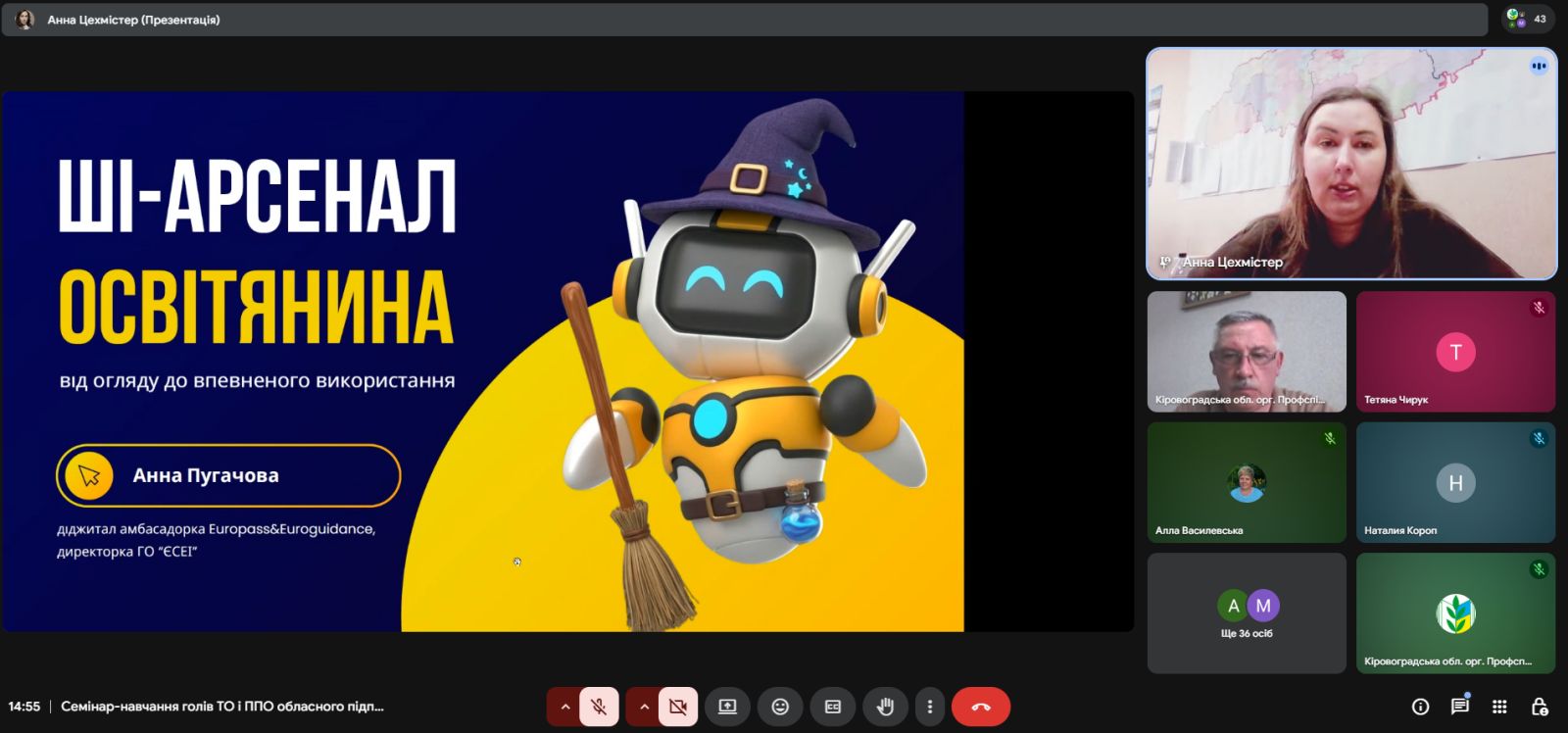The height and width of the screenshot is (733, 1568).
Task: Open more options three-dot menu
Action: click(930, 707)
